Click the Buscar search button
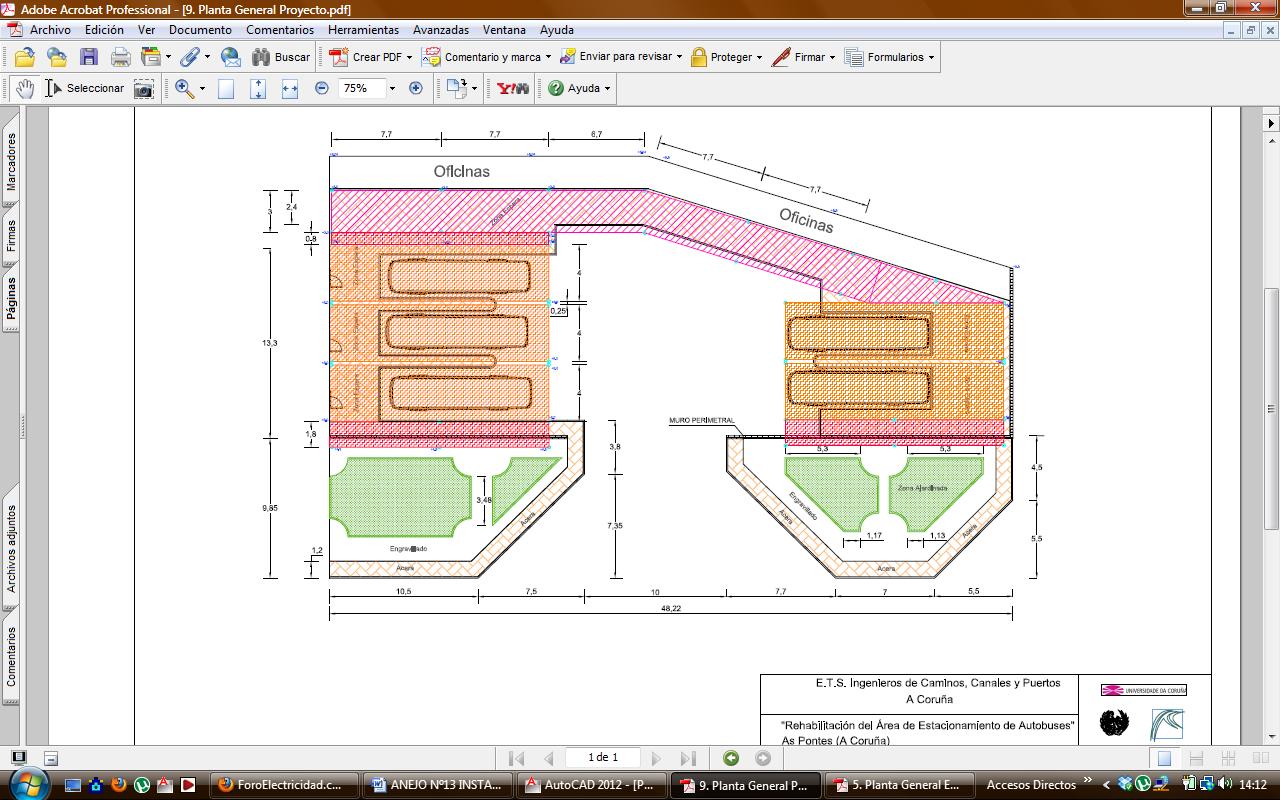Viewport: 1280px width, 800px height. [x=281, y=57]
